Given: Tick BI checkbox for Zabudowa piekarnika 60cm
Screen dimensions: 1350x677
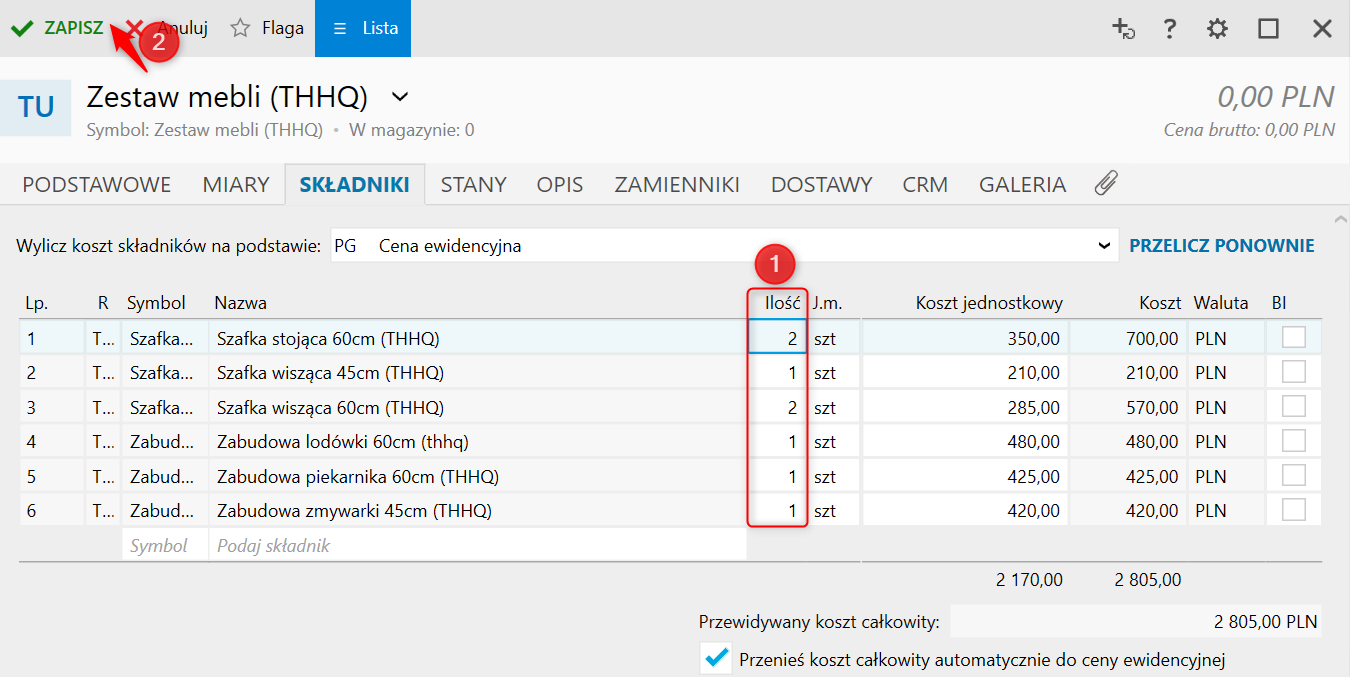Looking at the screenshot, I should point(1294,475).
